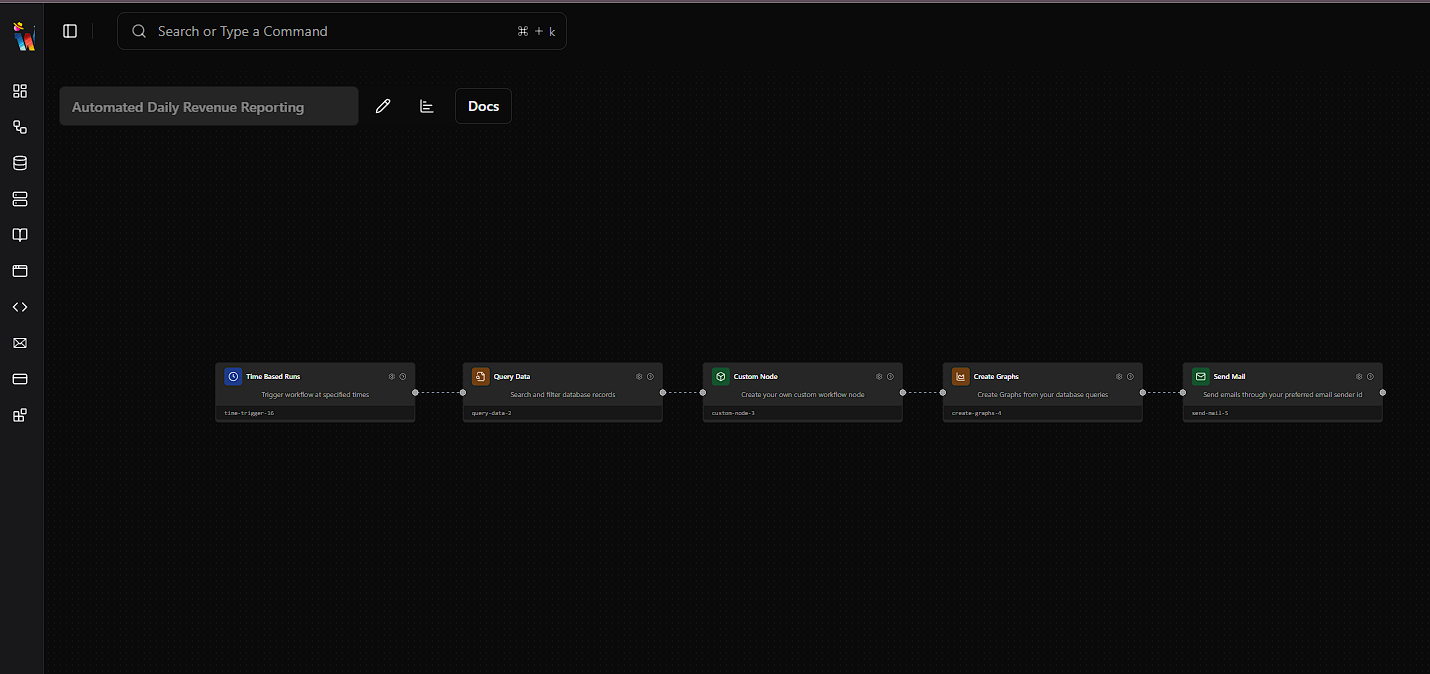Toggle the sidebar panel icon
Screen dimensions: 1430x674
pos(70,31)
